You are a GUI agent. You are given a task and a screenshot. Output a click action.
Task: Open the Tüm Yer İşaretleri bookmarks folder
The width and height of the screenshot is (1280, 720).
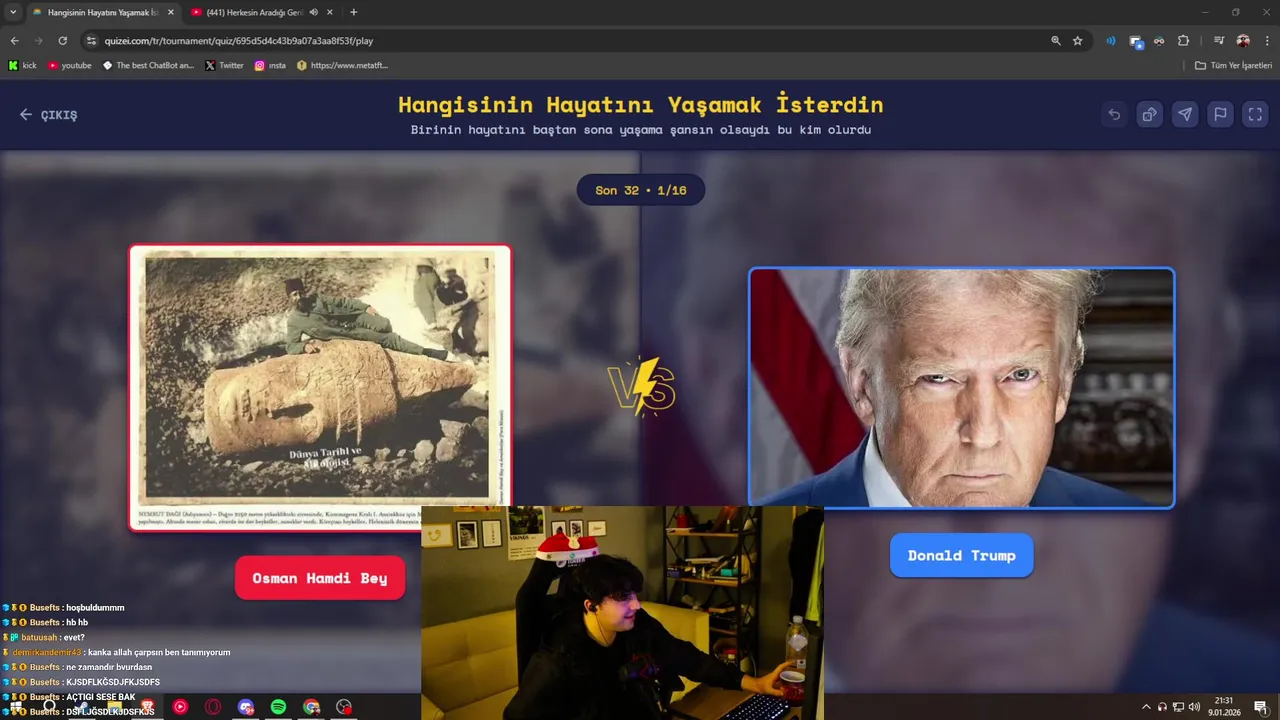click(x=1234, y=65)
